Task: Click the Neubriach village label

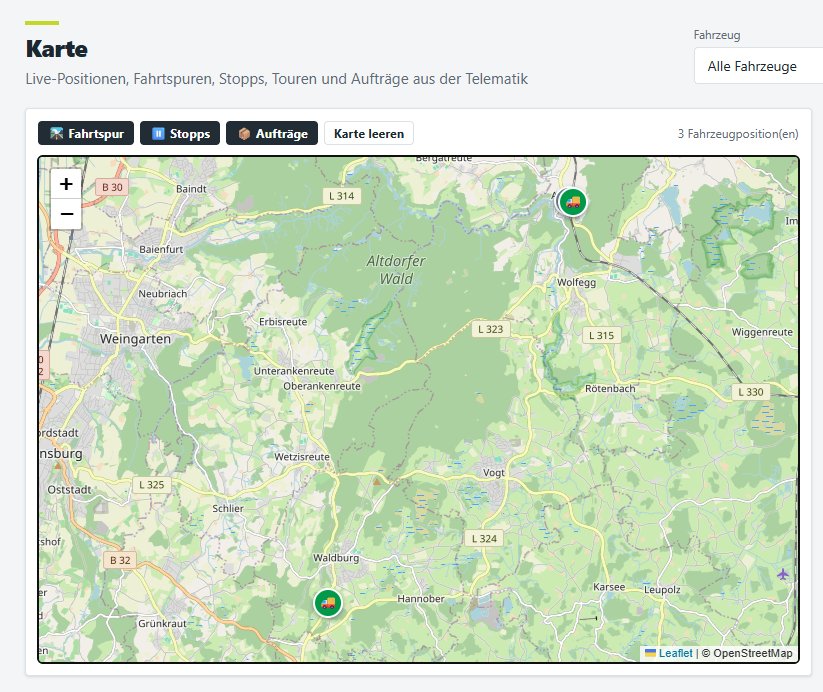Action: tap(162, 293)
